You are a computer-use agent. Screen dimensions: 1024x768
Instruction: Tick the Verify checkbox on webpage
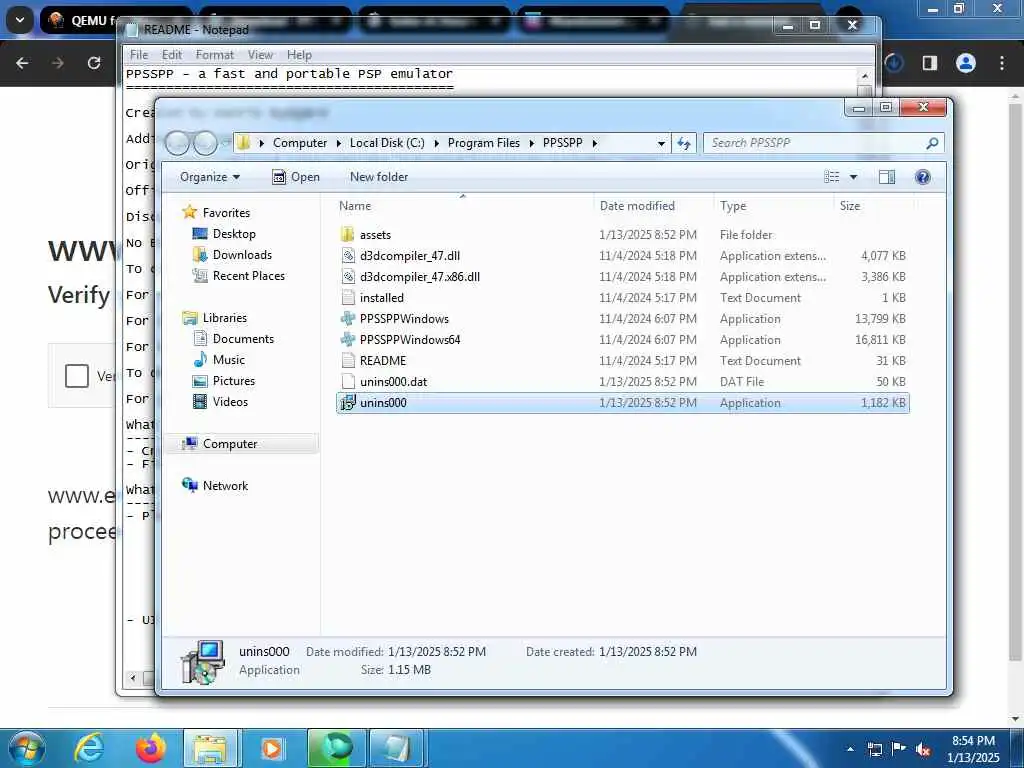76,376
